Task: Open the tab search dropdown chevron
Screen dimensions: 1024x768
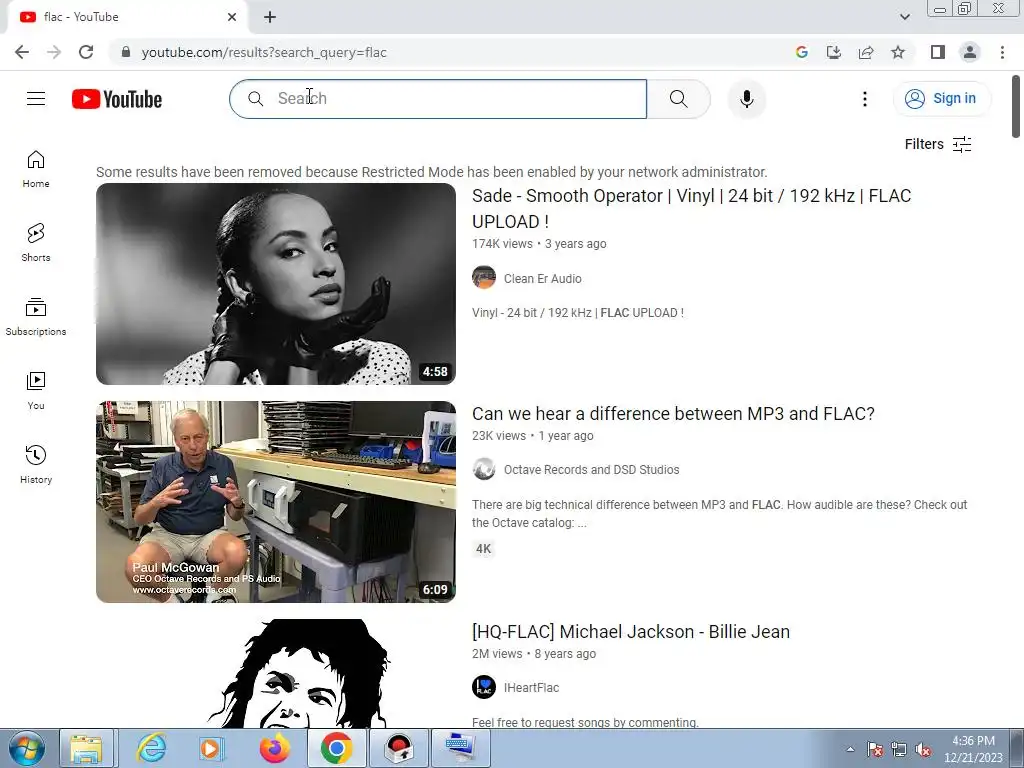Action: pyautogui.click(x=904, y=17)
